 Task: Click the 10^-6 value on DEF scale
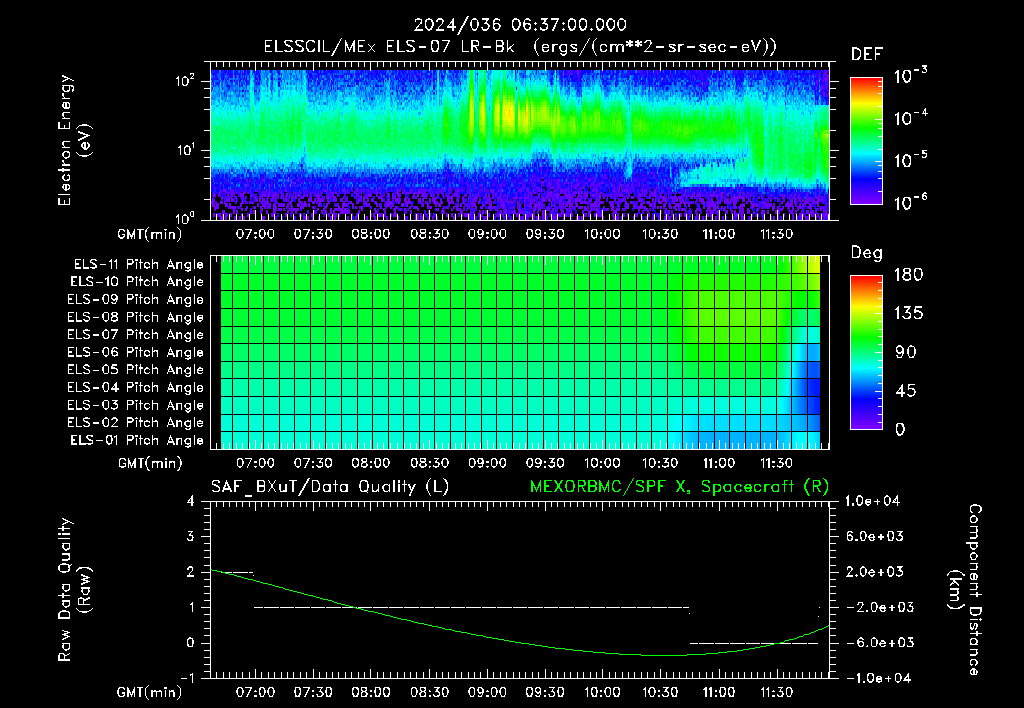910,202
